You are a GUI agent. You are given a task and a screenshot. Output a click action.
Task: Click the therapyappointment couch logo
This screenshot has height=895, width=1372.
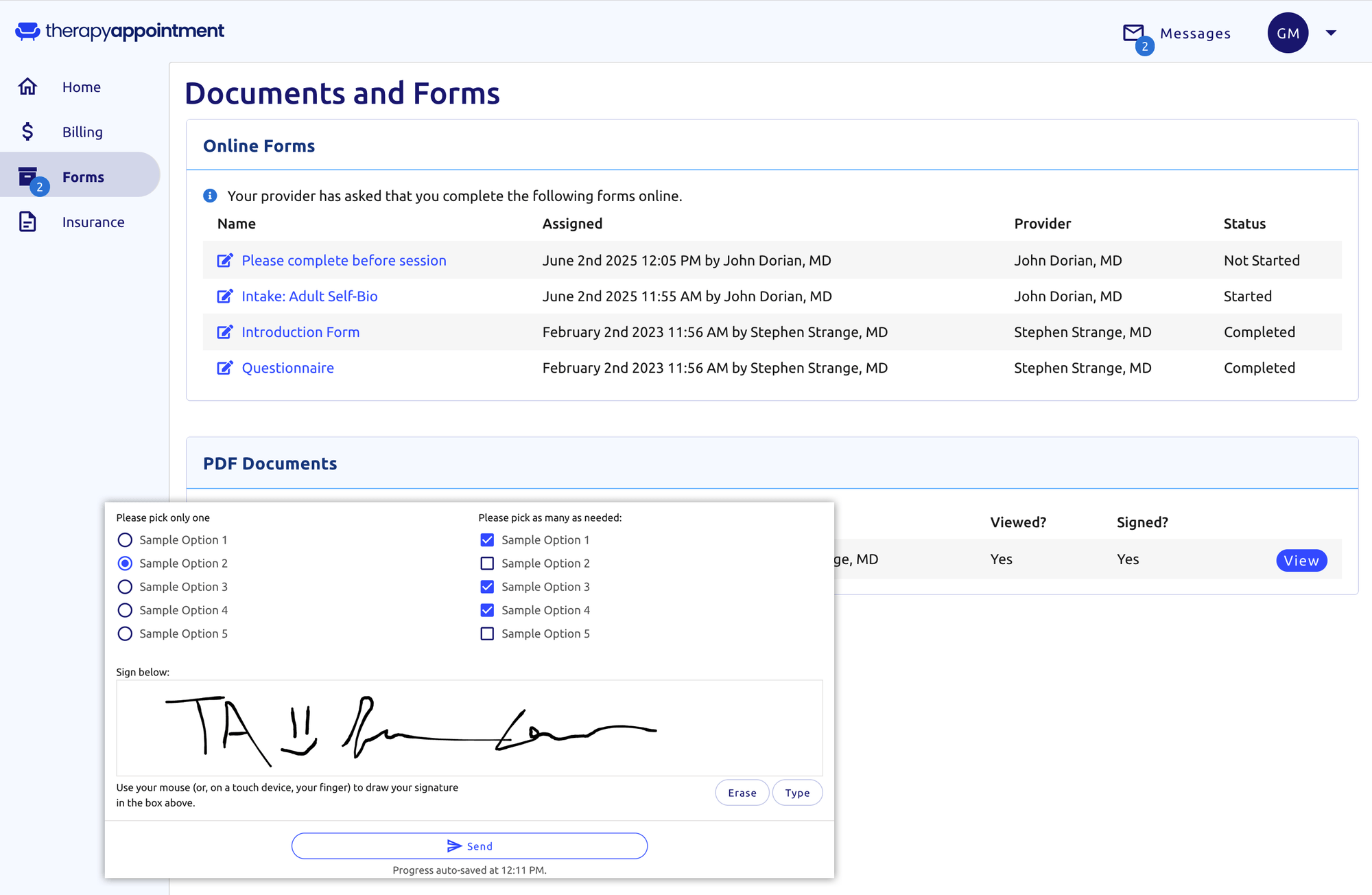27,31
